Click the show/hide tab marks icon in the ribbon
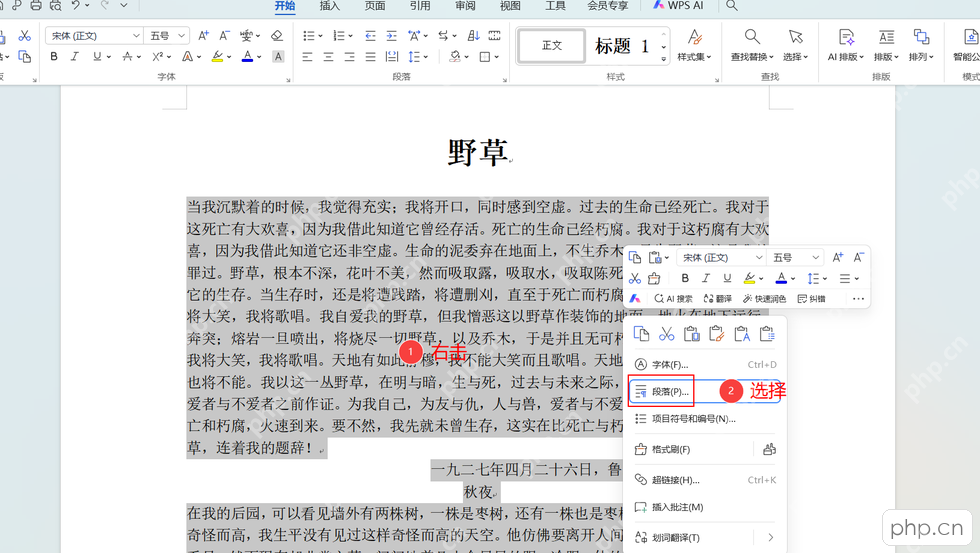Viewport: 980px width, 553px height. 494,36
